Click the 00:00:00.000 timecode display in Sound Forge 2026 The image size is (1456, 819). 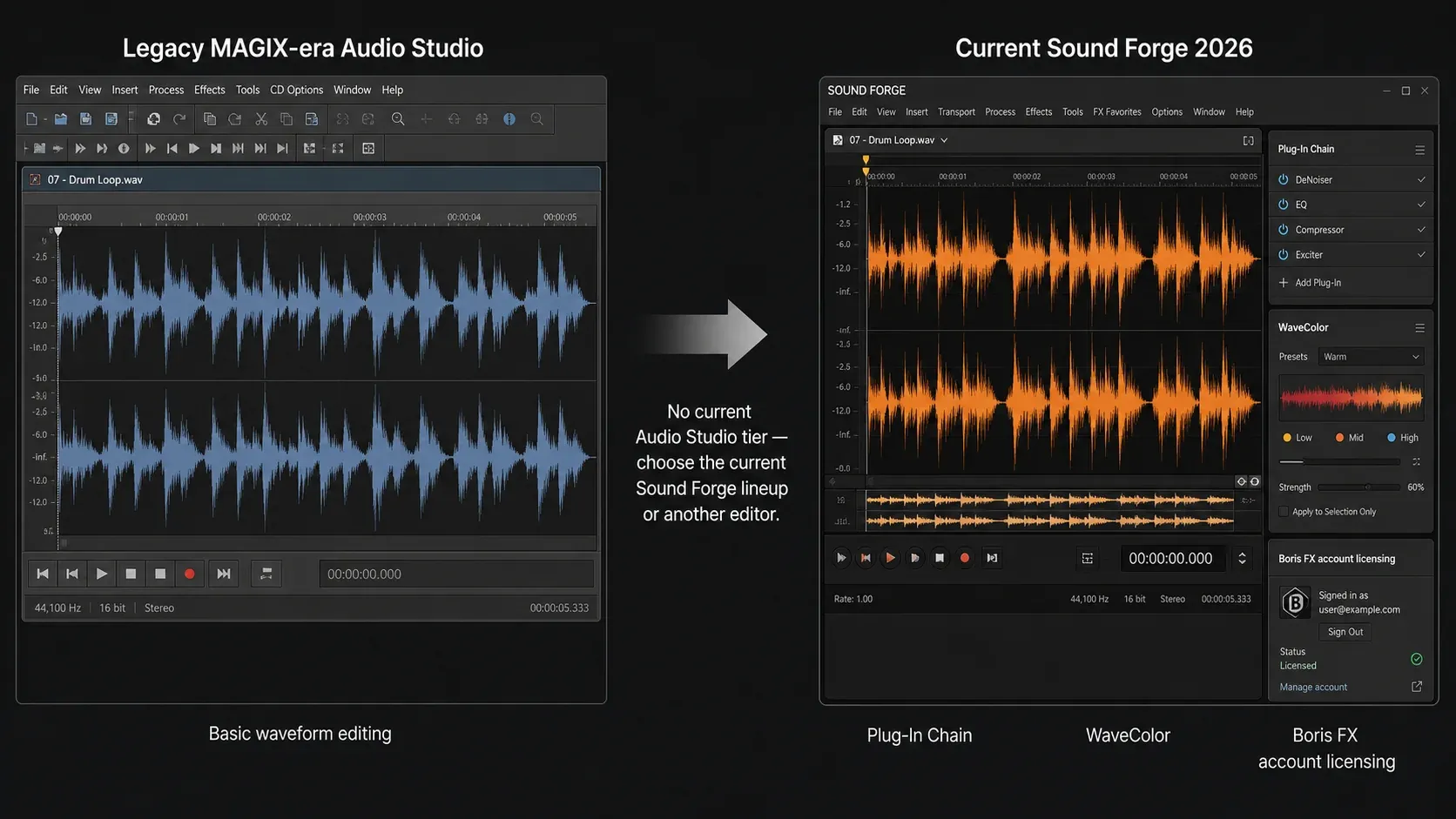[1171, 559]
